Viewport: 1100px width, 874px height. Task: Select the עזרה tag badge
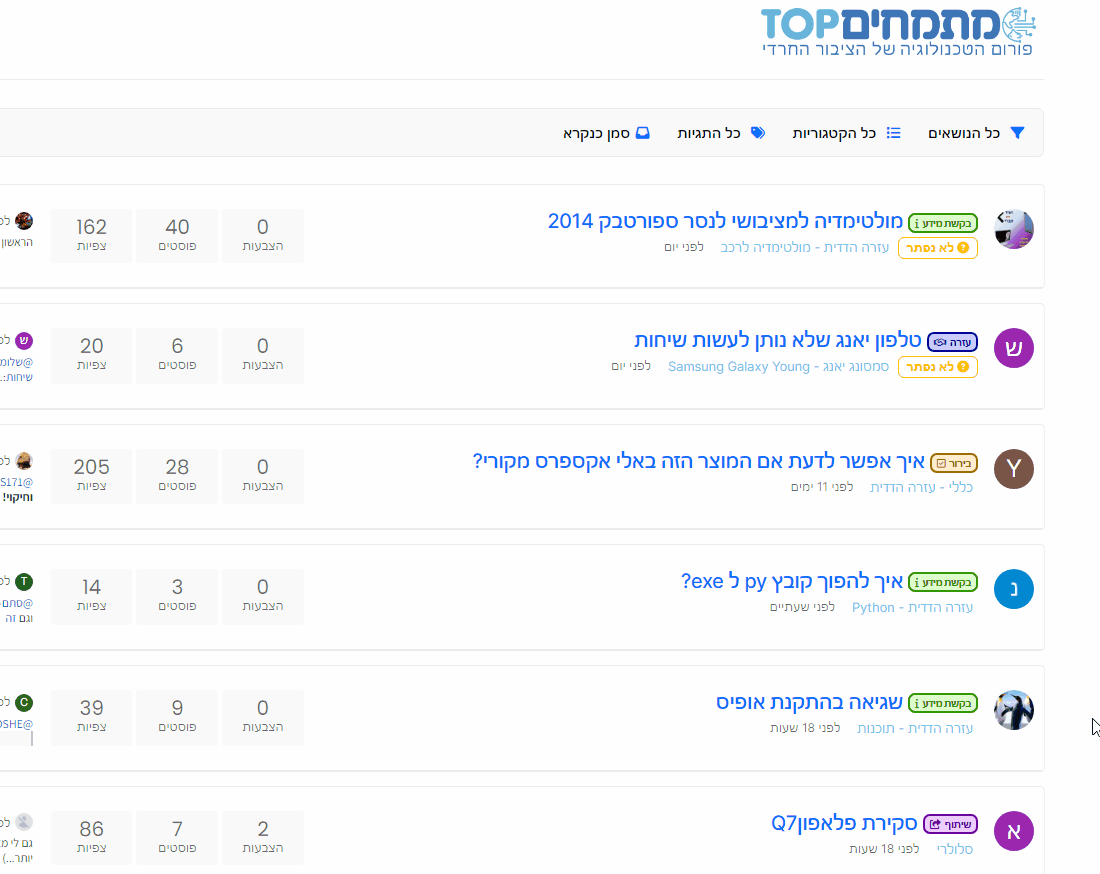[x=952, y=342]
